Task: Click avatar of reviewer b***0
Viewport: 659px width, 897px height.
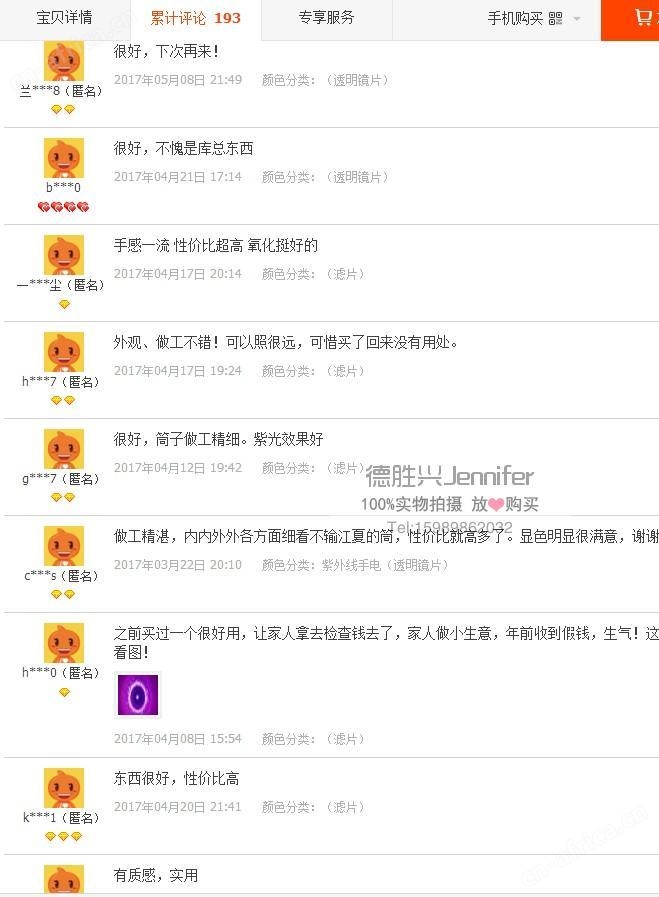Action: coord(64,158)
